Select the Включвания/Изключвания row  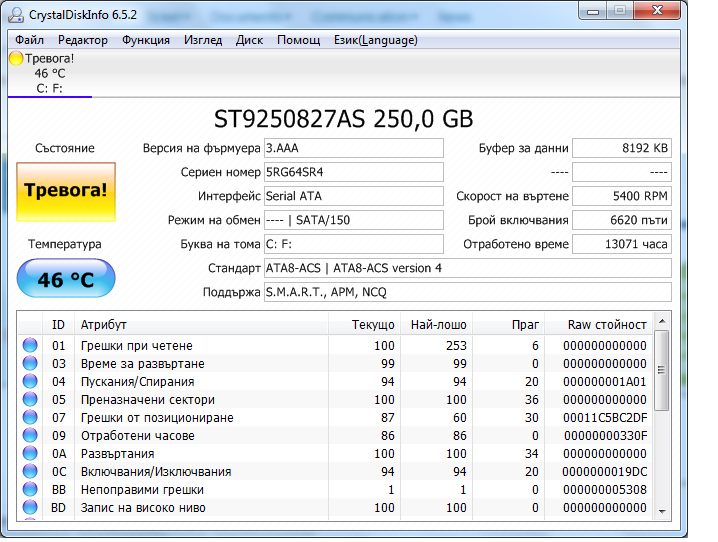(x=335, y=471)
